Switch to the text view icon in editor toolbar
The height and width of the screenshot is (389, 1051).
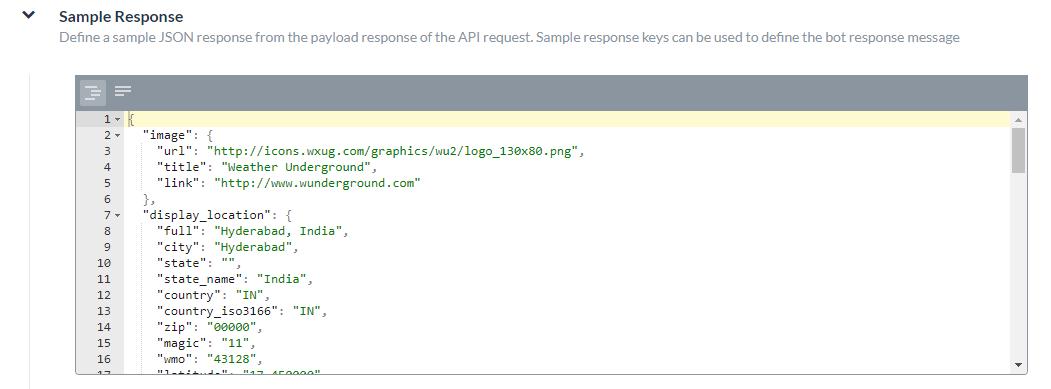pos(123,91)
